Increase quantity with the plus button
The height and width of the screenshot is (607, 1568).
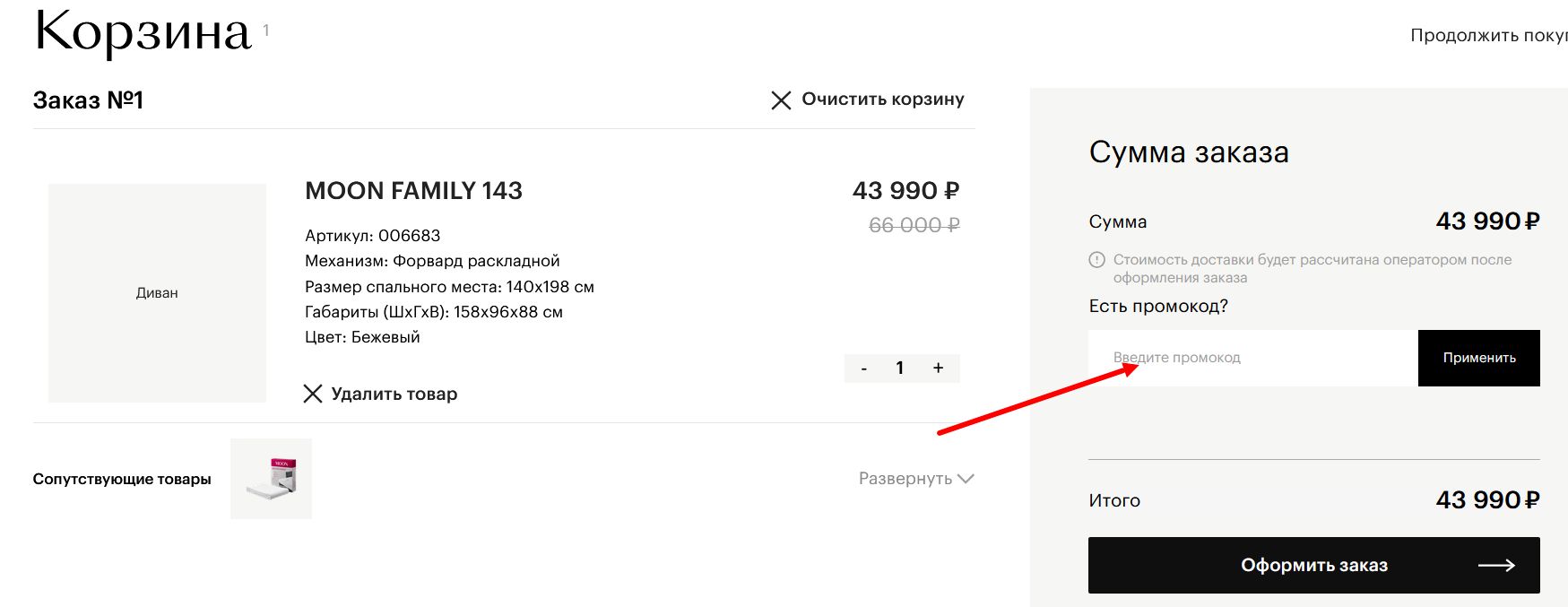[x=938, y=369]
